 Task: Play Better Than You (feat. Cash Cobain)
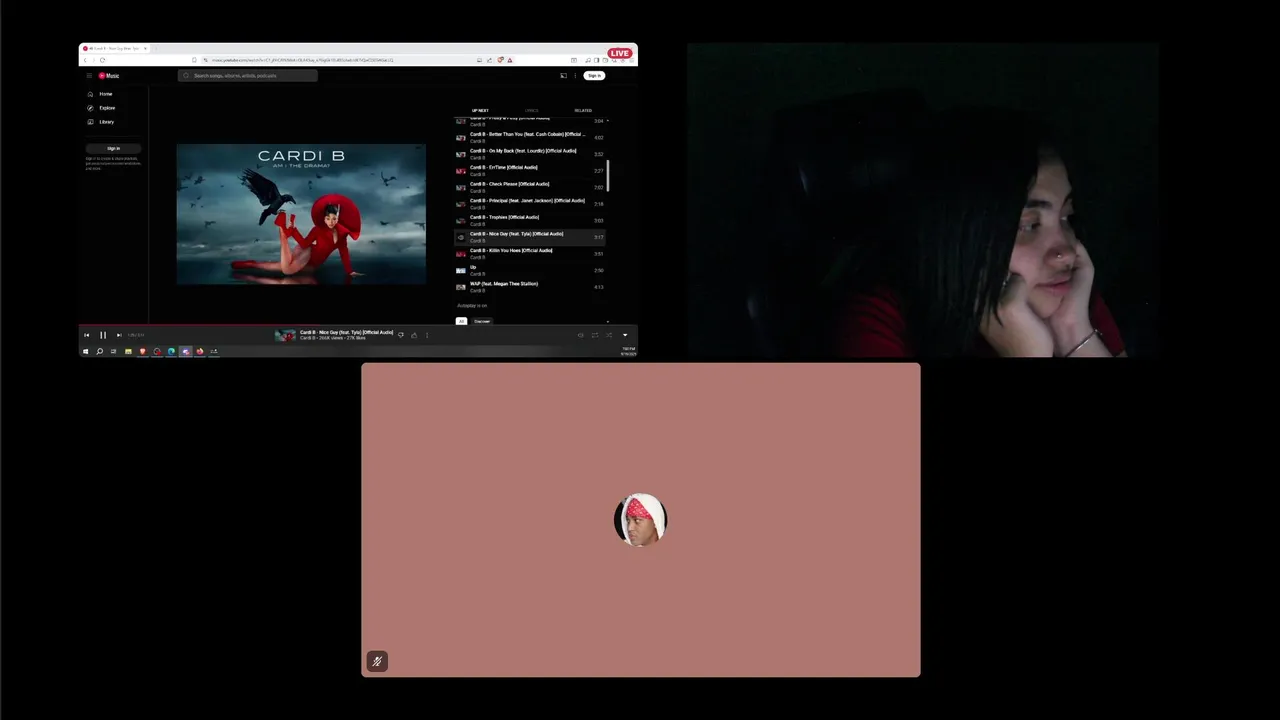pyautogui.click(x=529, y=137)
